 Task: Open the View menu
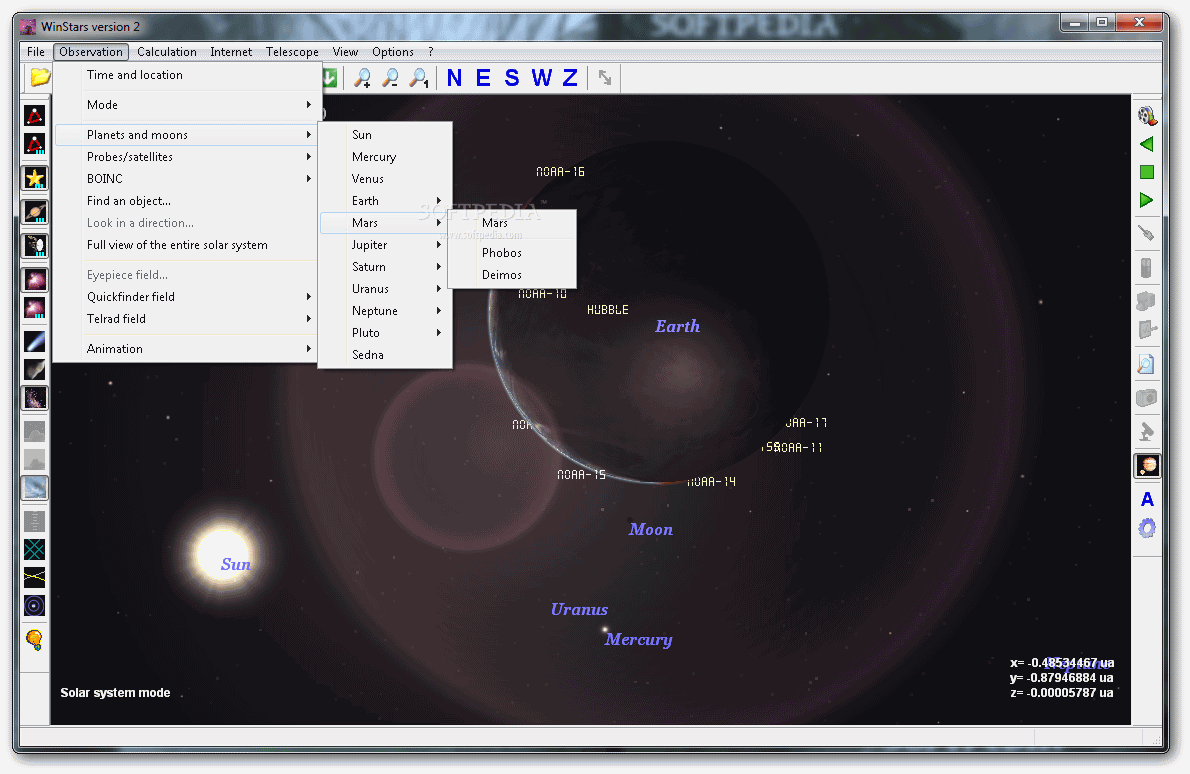(x=345, y=52)
